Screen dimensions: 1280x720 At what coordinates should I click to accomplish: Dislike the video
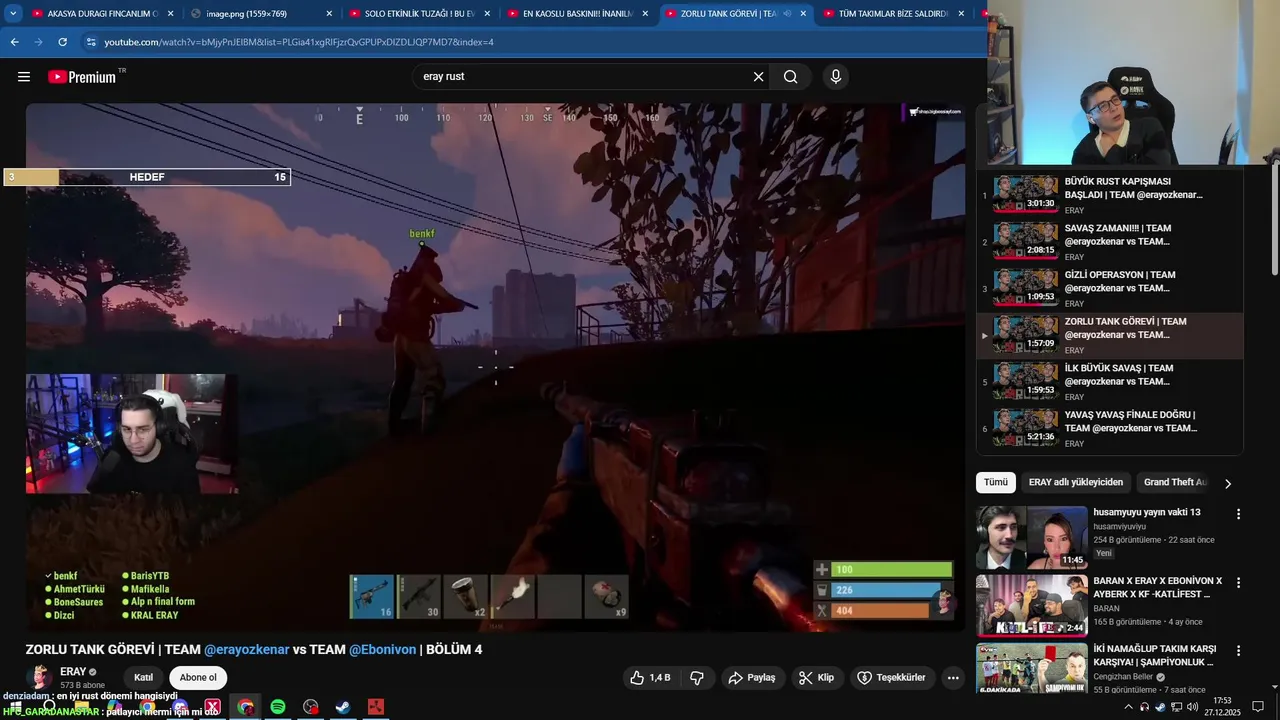pos(697,678)
